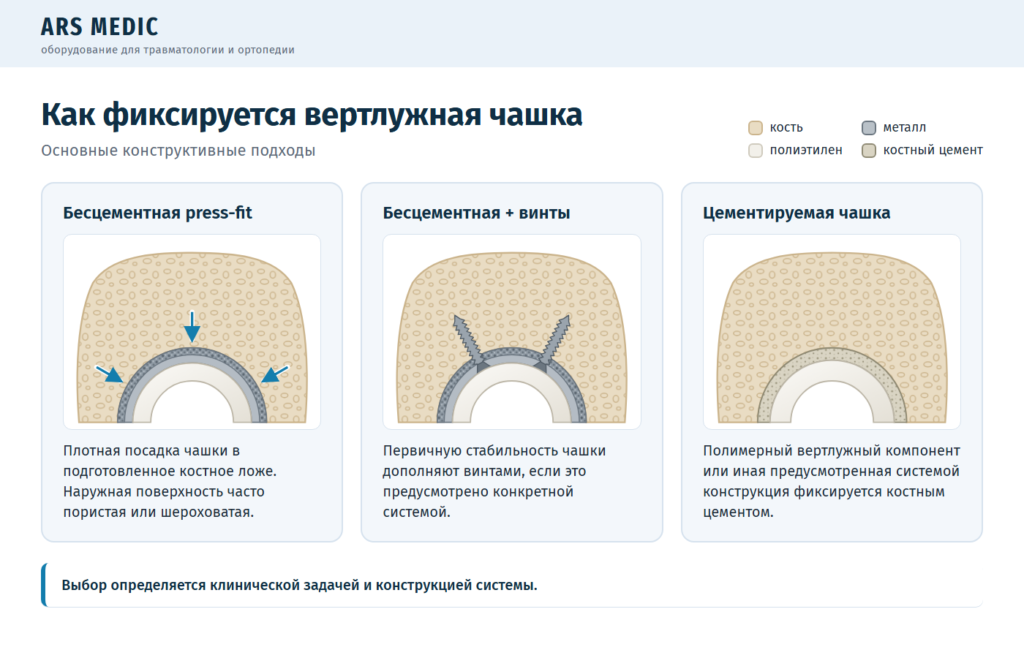This screenshot has width=1024, height=658.
Task: Click the 'кость' legend color swatch
Action: tap(756, 128)
